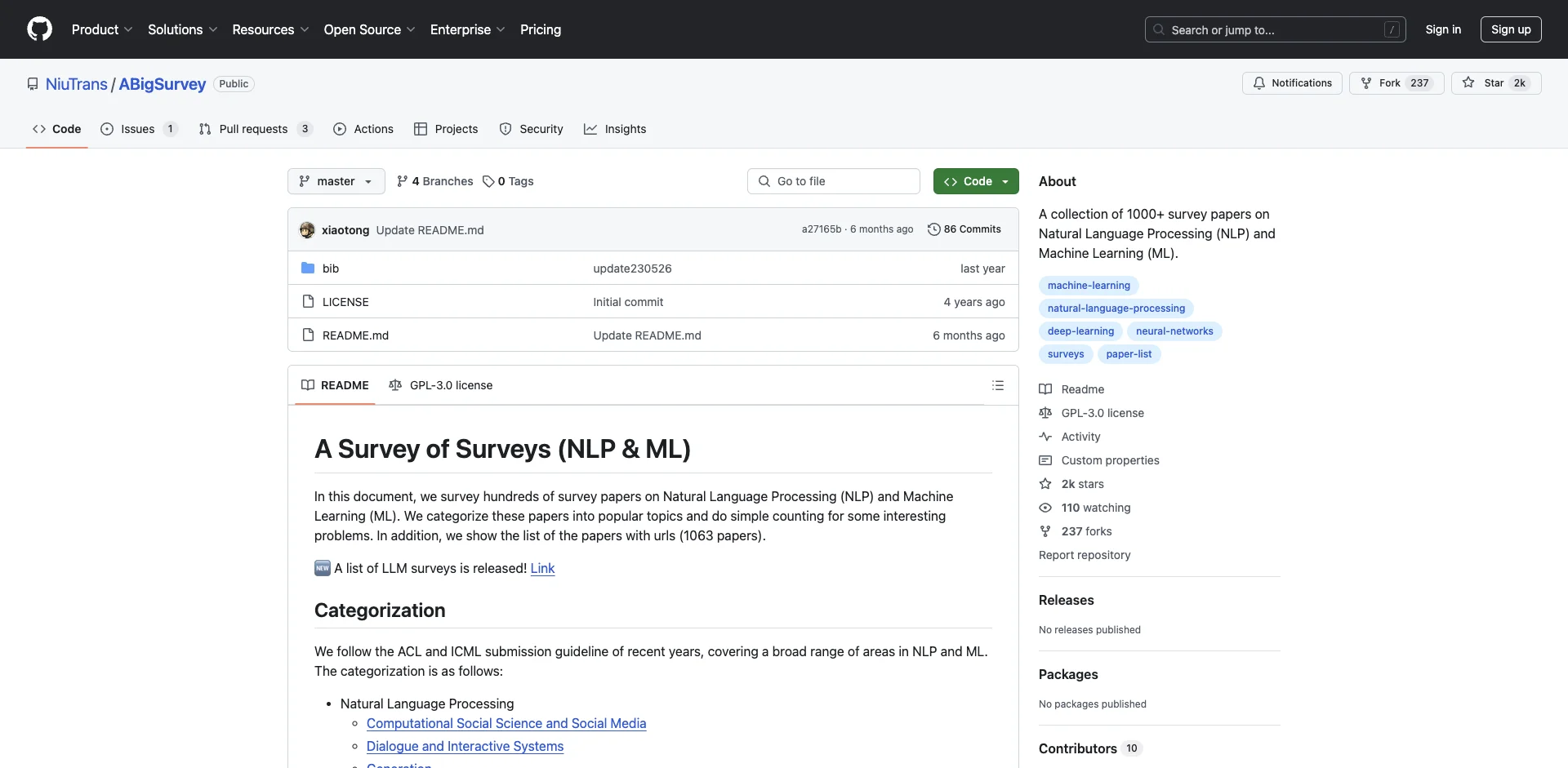Click the Sign up button
1568x768 pixels.
pos(1511,29)
